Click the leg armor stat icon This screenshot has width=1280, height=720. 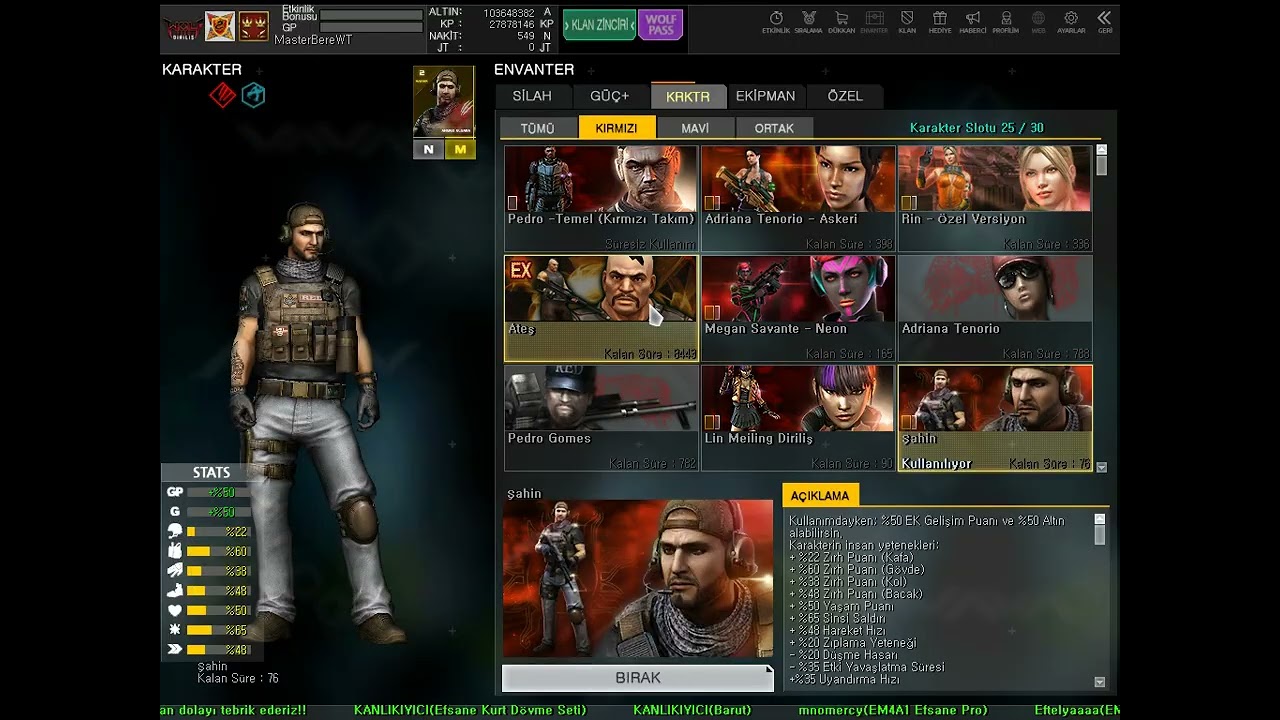[175, 590]
